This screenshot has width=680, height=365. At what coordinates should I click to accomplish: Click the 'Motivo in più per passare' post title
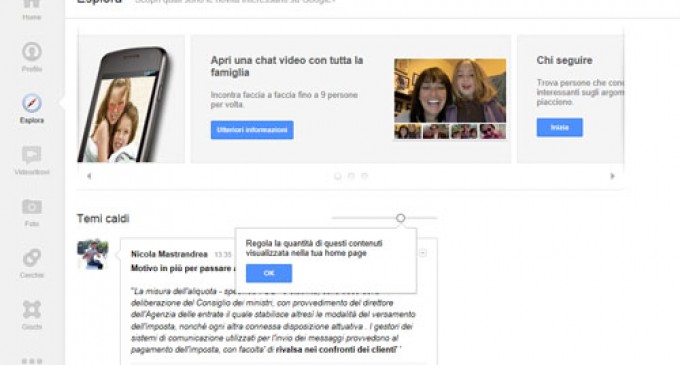pyautogui.click(x=183, y=269)
